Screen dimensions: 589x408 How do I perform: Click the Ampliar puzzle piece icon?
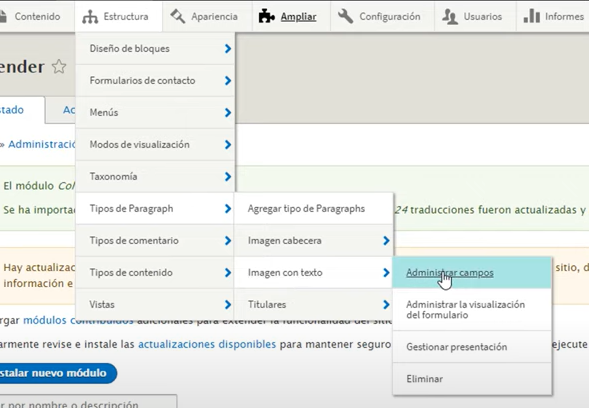pyautogui.click(x=267, y=17)
